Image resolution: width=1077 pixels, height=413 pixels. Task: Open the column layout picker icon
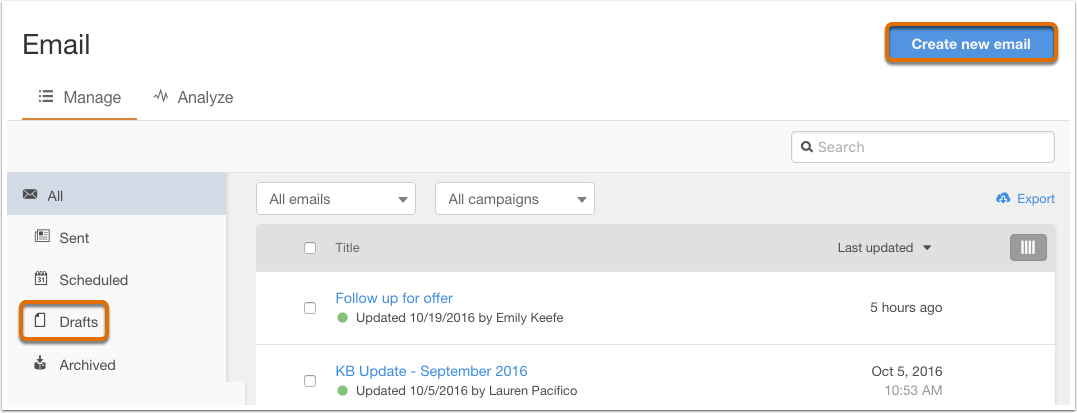(x=1028, y=247)
